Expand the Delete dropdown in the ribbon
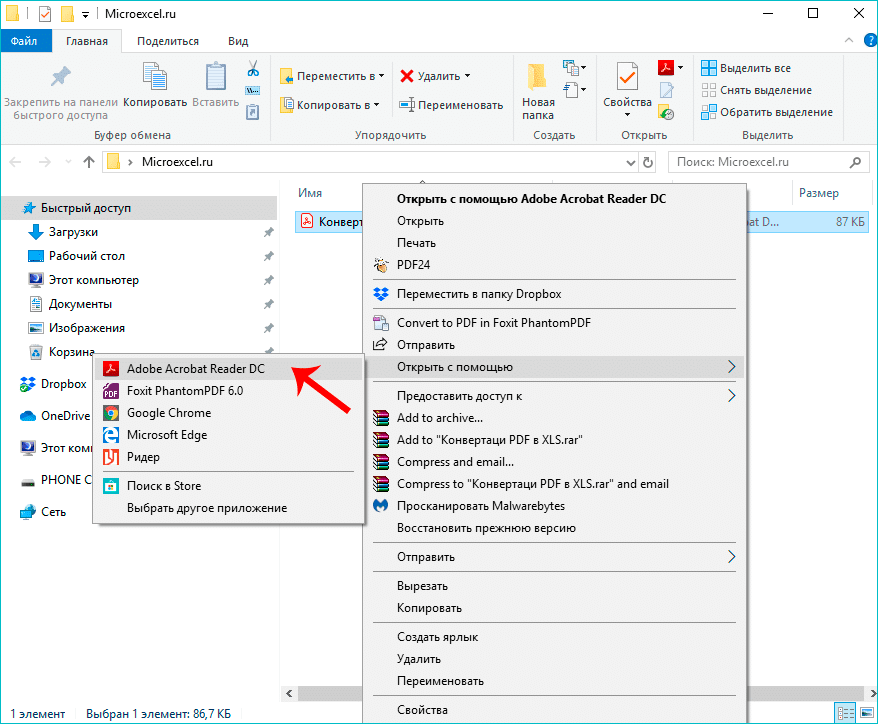 click(467, 76)
